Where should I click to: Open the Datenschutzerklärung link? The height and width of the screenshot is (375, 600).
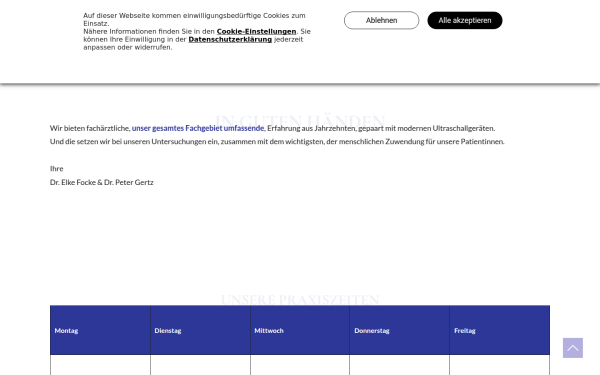coord(230,39)
